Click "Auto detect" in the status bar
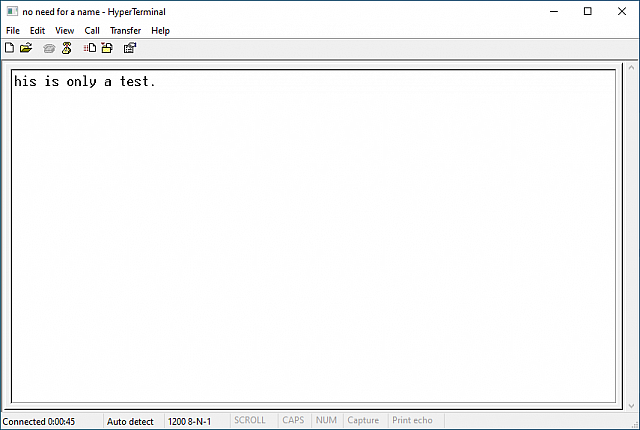This screenshot has width=640, height=430. (x=130, y=421)
